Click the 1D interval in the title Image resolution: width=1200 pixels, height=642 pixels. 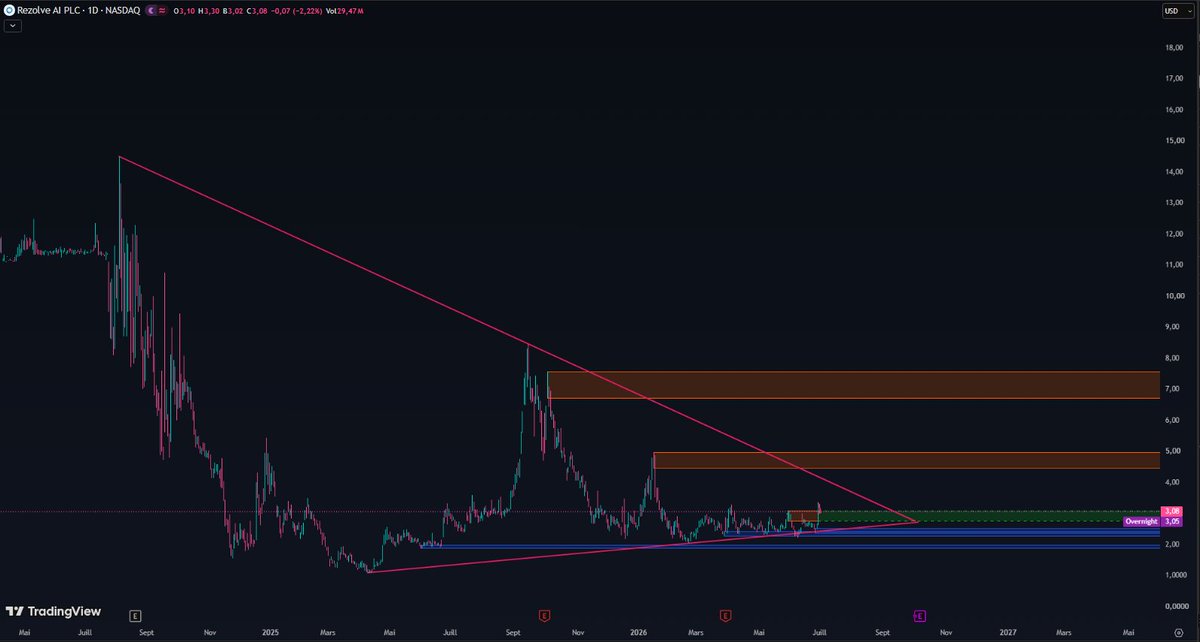coord(92,10)
